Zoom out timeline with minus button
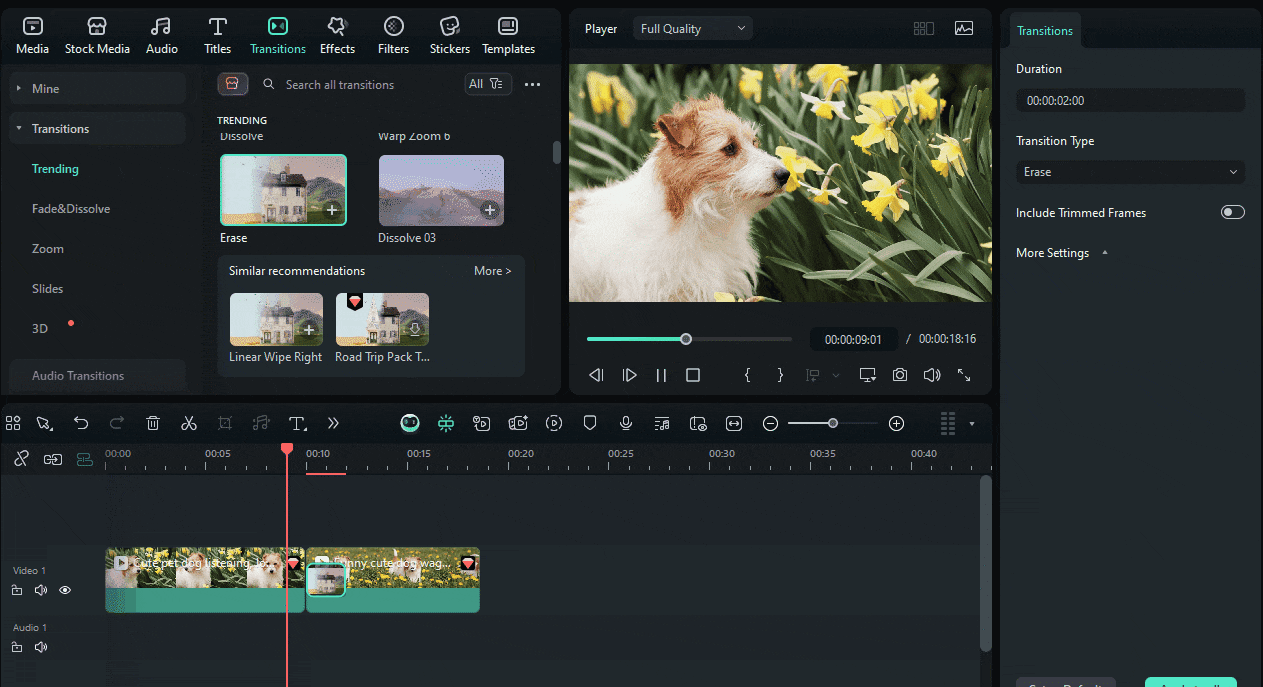Screen dimensions: 1263x687 770,423
